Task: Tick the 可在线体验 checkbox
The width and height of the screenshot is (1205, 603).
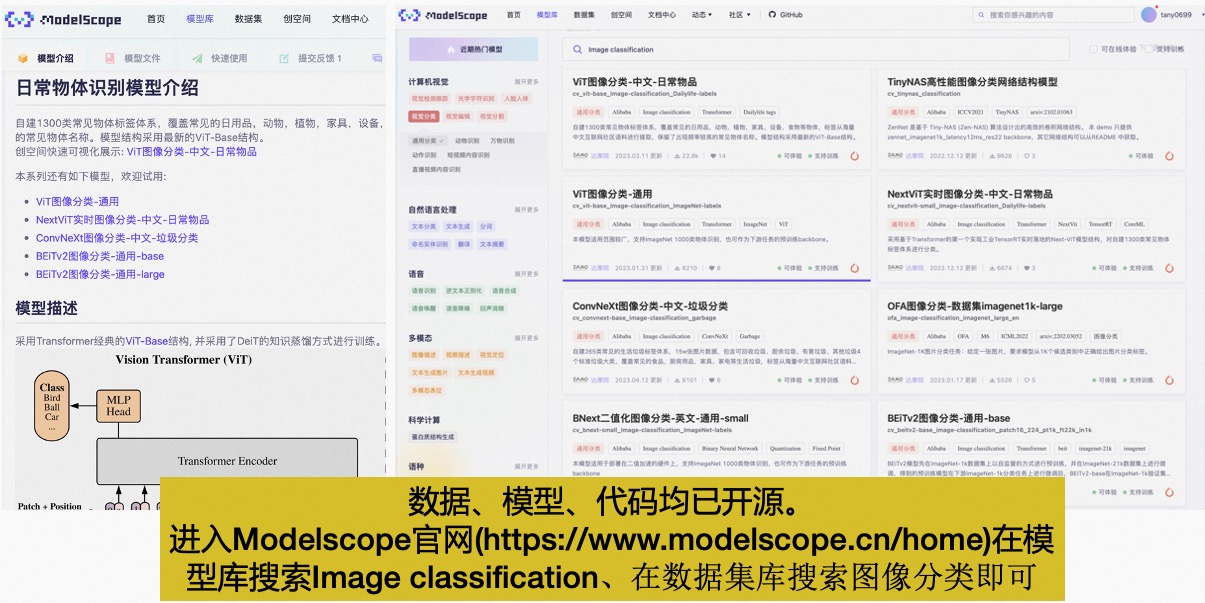Action: click(1093, 49)
